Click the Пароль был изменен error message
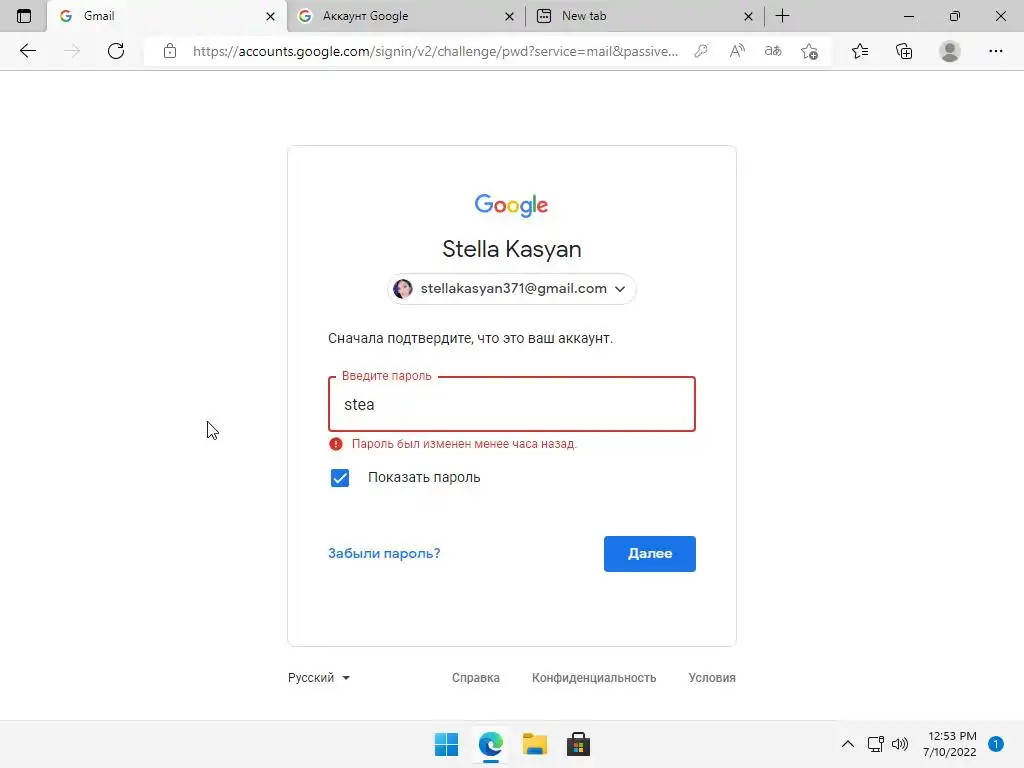The height and width of the screenshot is (768, 1024). pos(464,444)
